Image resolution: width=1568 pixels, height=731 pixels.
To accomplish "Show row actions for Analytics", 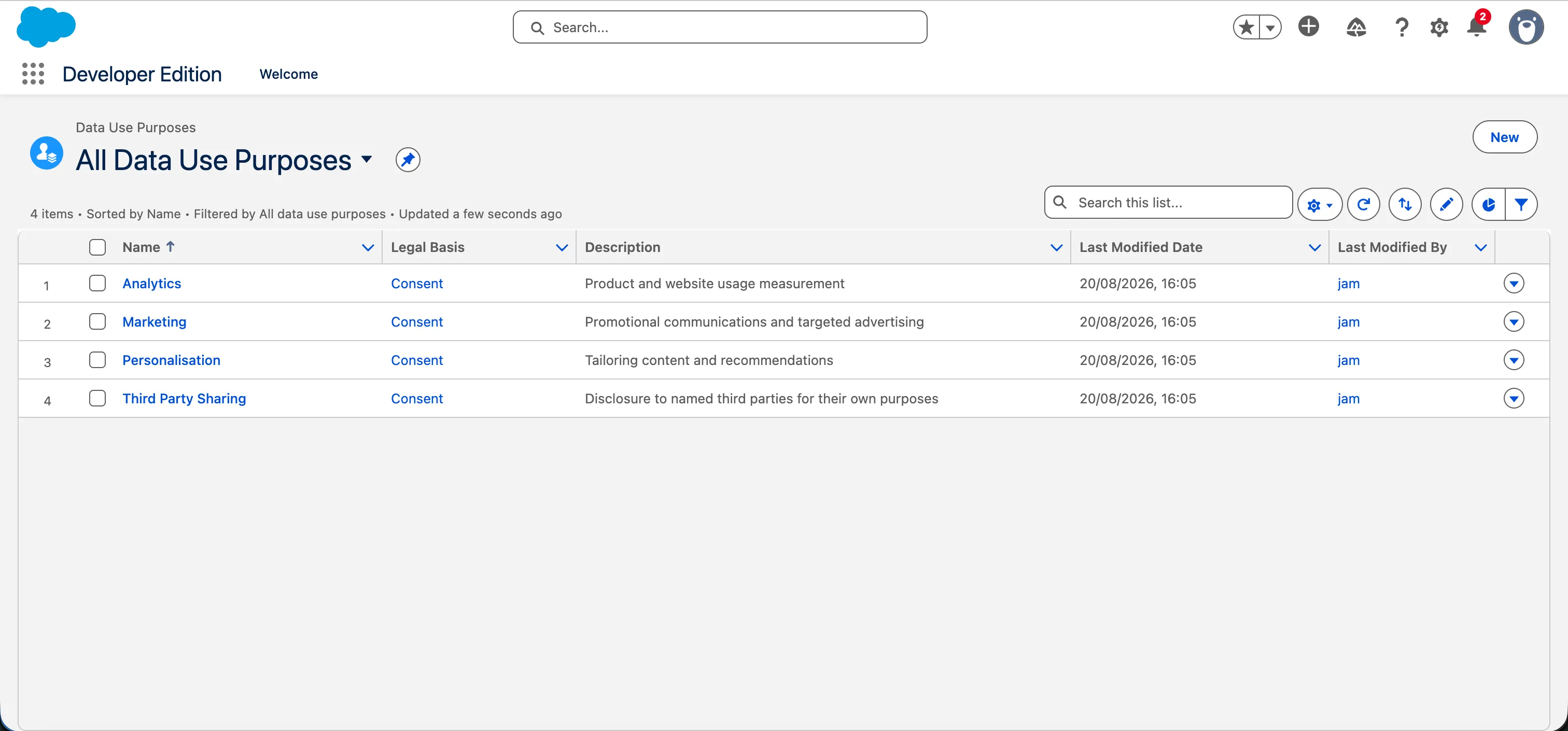I will tap(1514, 283).
